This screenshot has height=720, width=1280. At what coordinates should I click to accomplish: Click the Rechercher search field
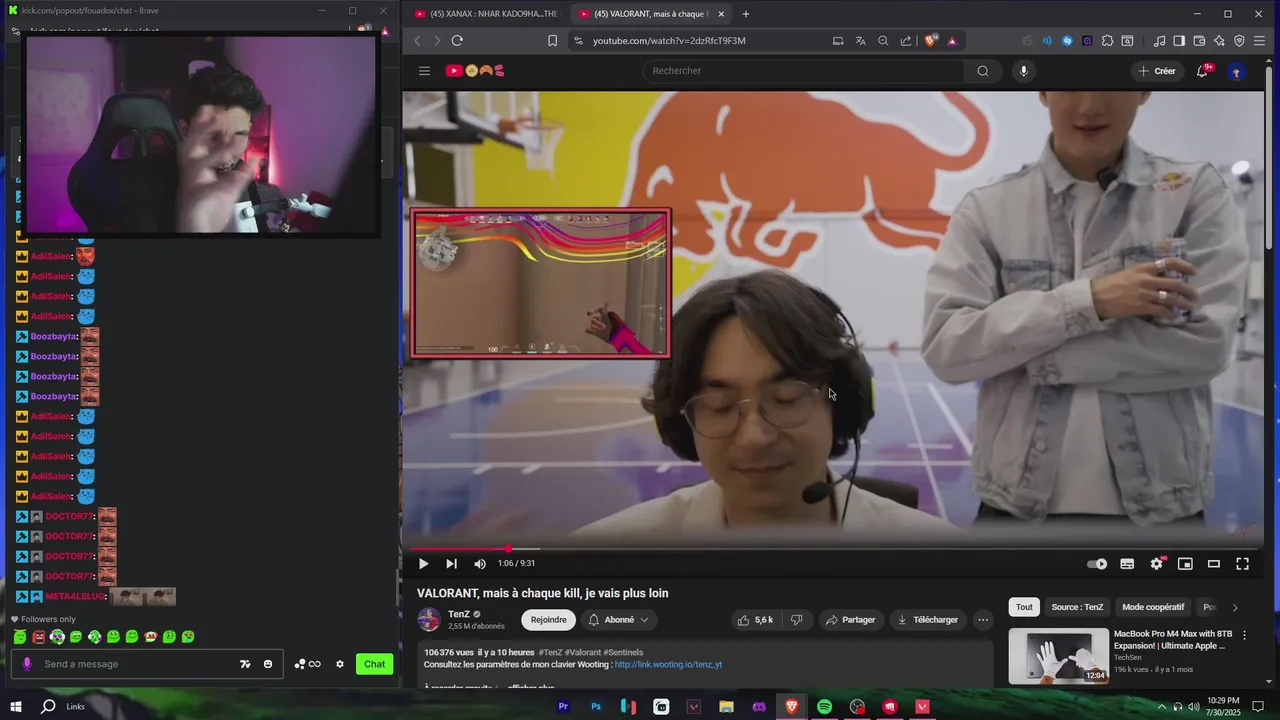[x=804, y=71]
